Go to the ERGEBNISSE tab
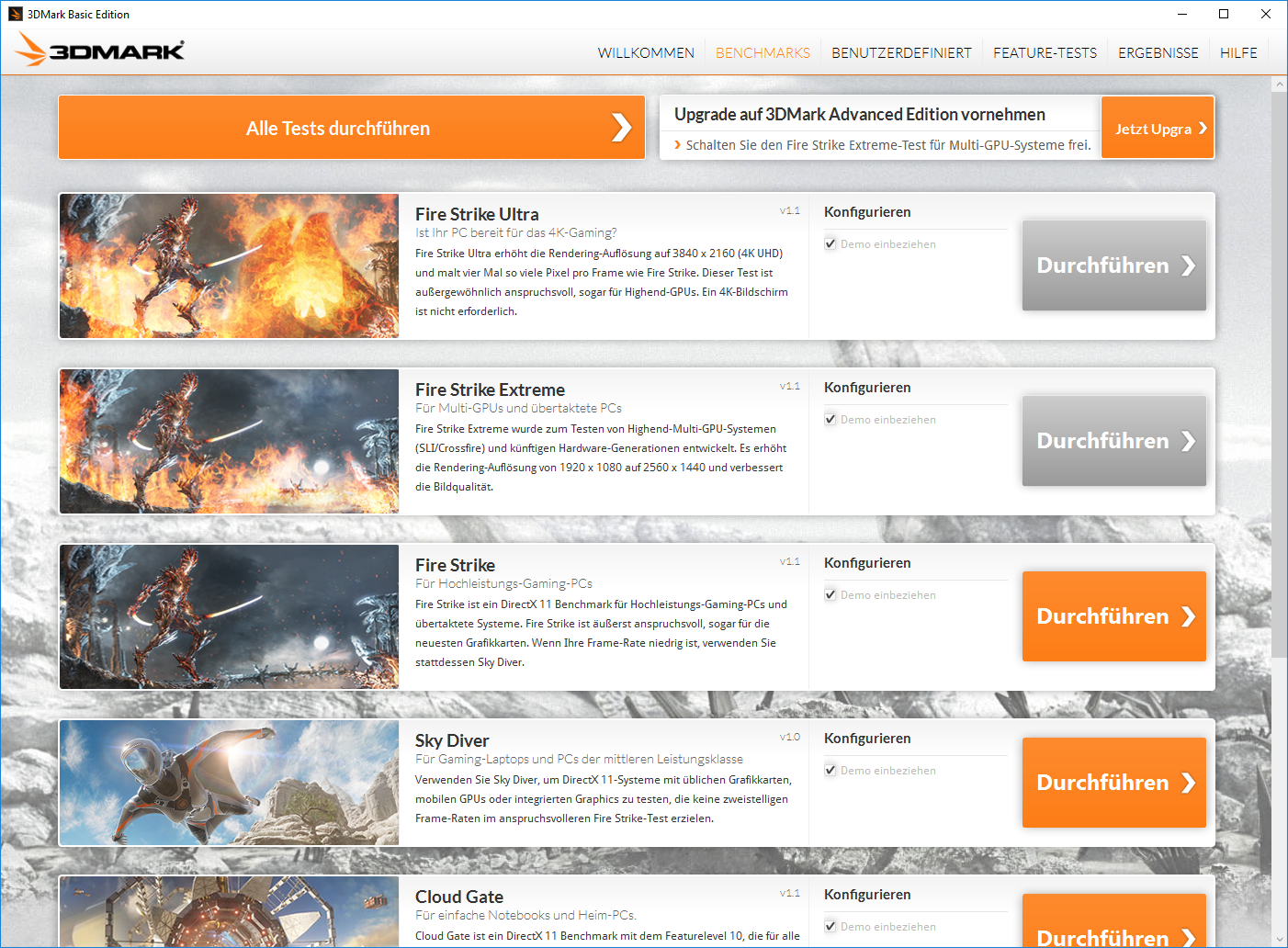 pos(1158,53)
